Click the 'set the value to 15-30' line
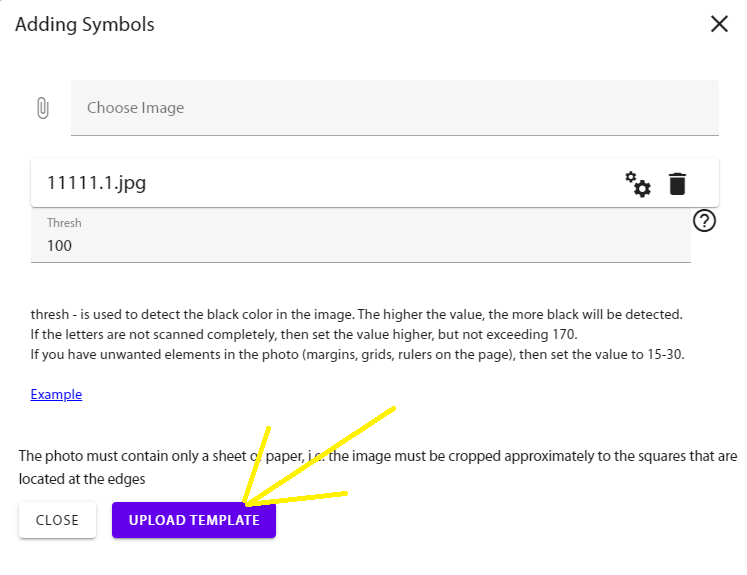This screenshot has height=575, width=747. [357, 354]
